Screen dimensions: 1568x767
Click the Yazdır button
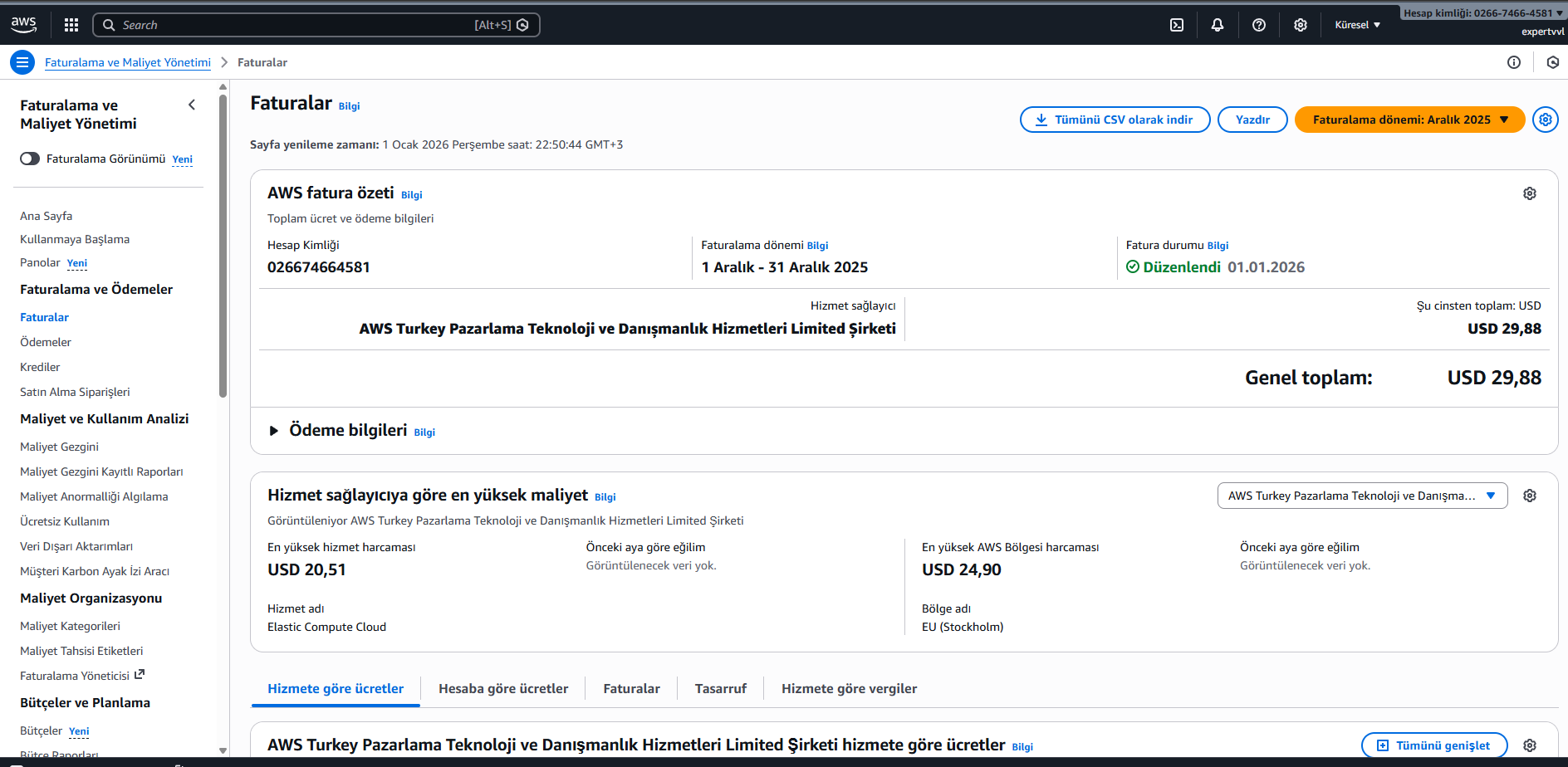coord(1252,120)
